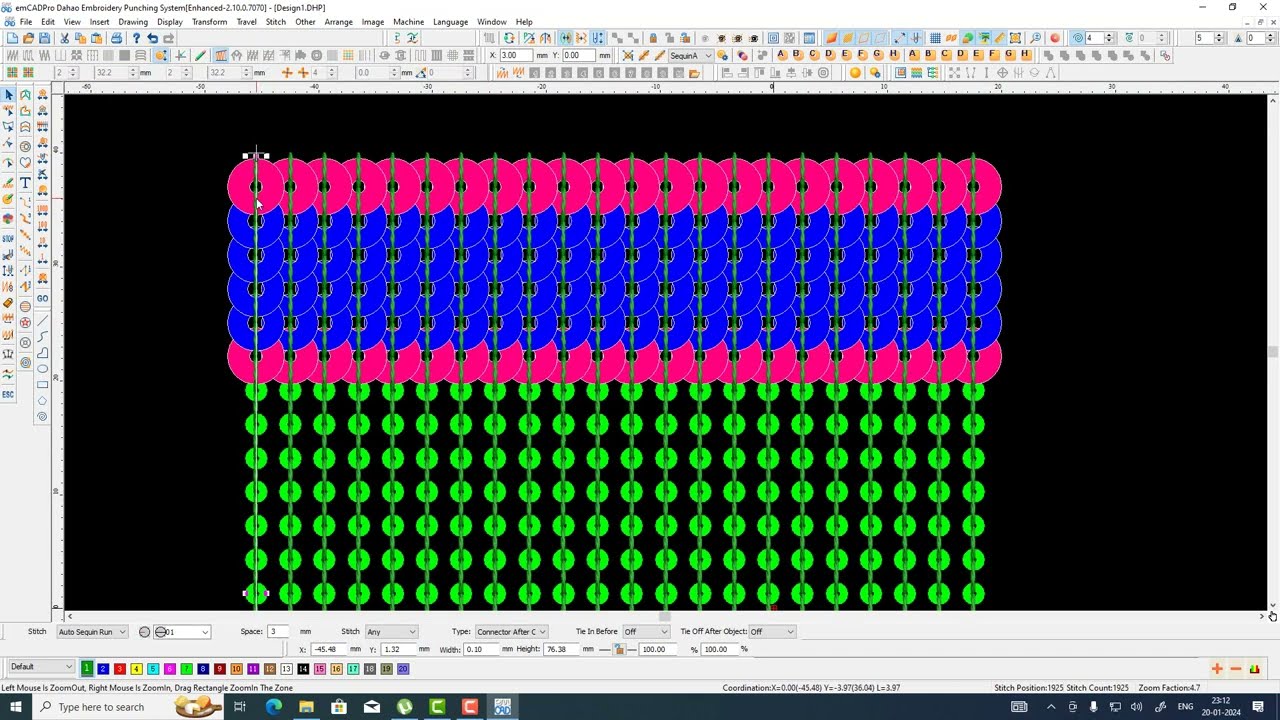Open the sequin shape dropdown showing 01
This screenshot has height=720, width=1280.
tap(181, 632)
